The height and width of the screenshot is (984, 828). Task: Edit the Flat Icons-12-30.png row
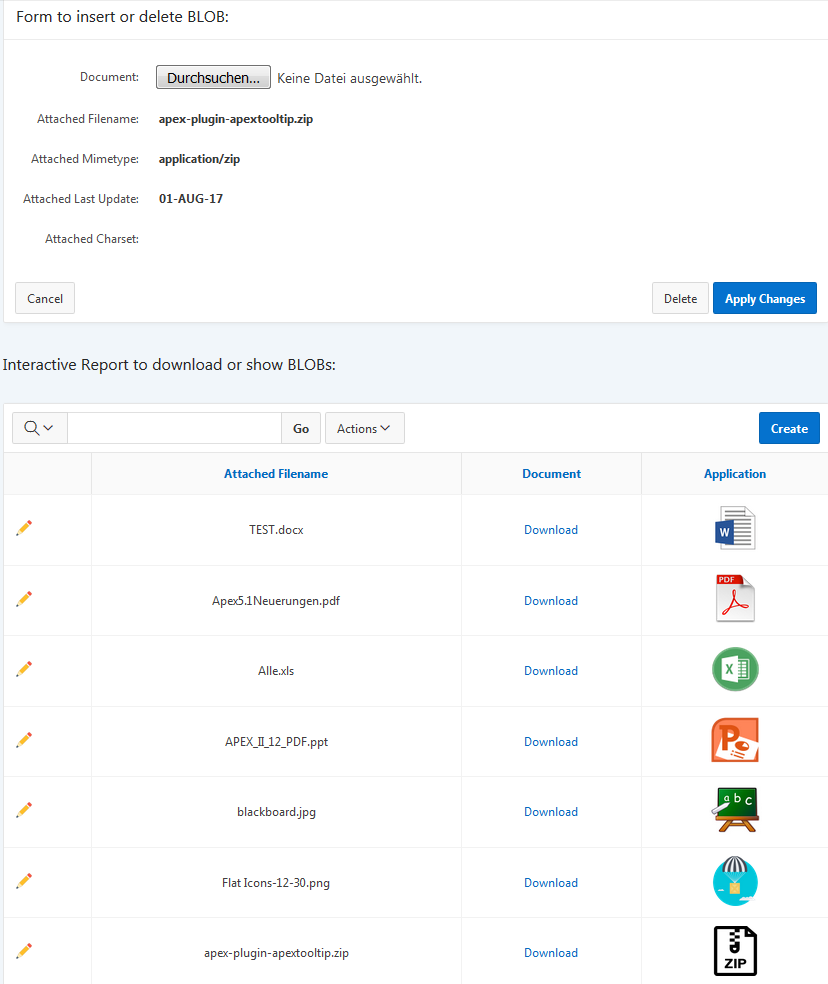point(24,881)
